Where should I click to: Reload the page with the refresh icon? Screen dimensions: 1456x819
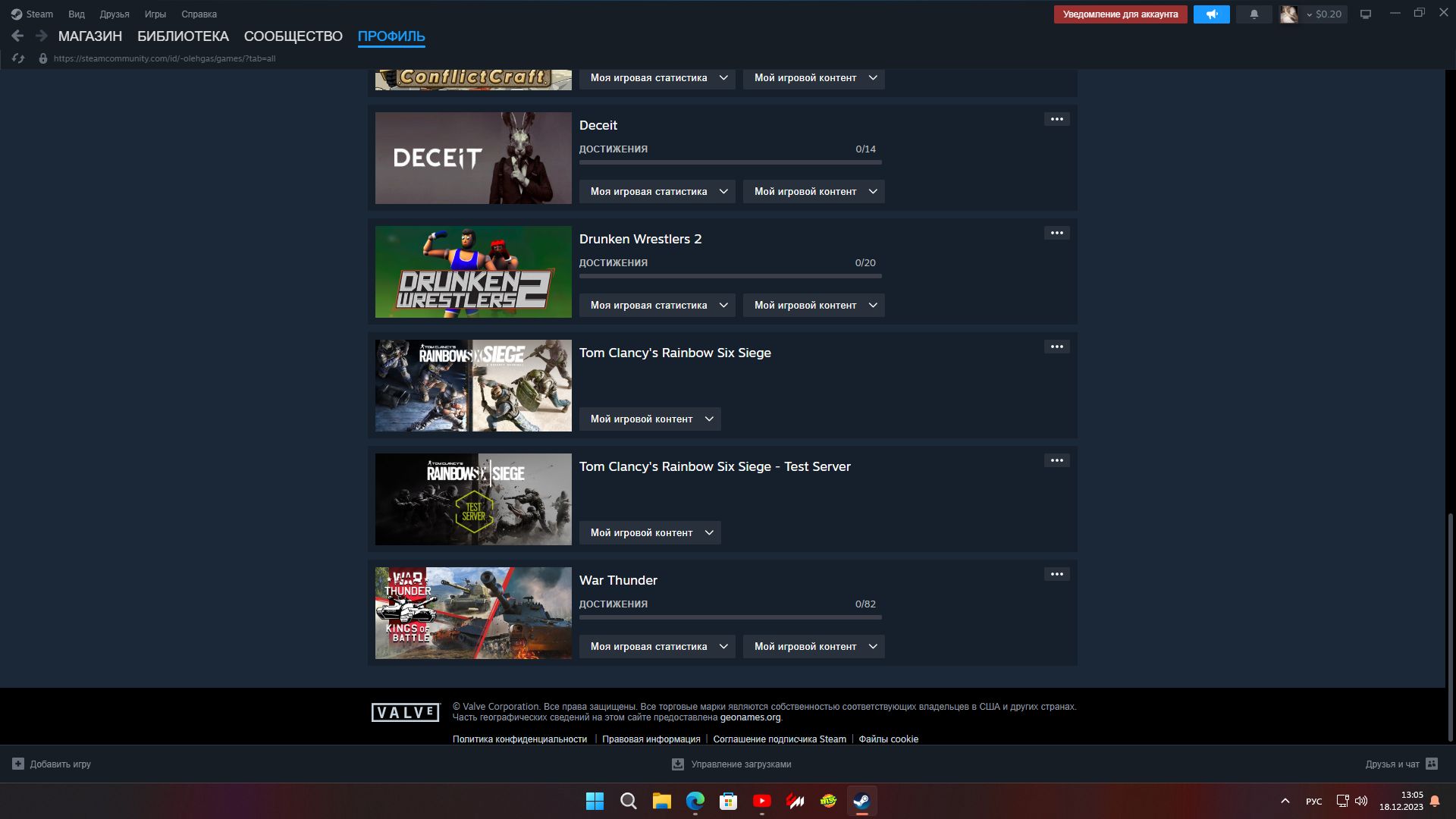click(18, 58)
